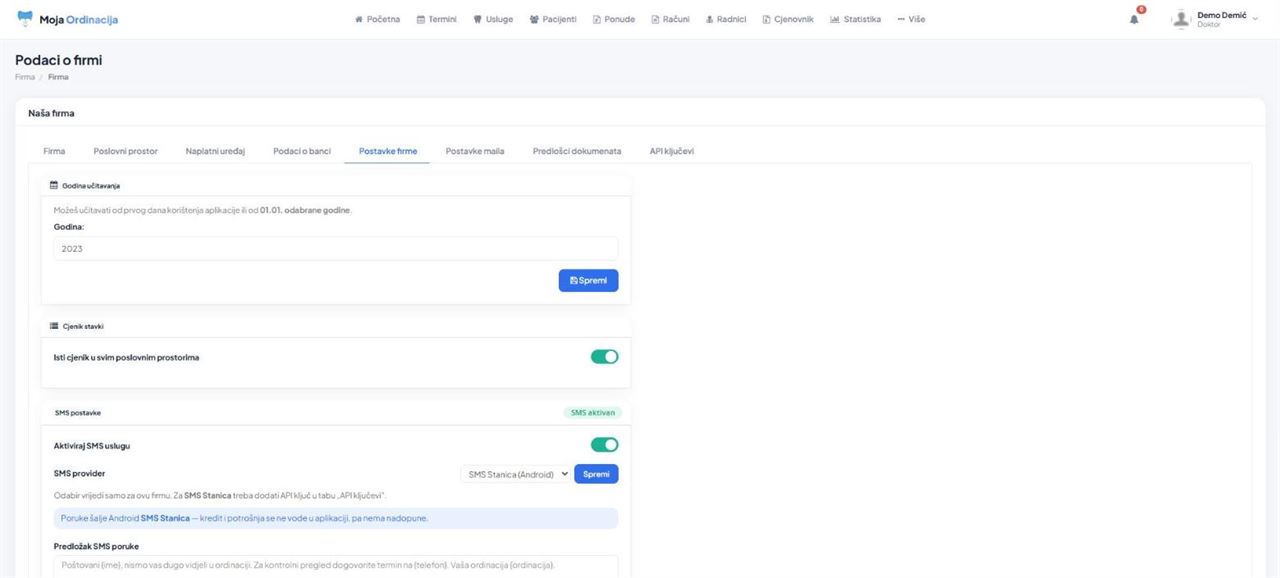The image size is (1280, 578).
Task: Toggle Isti cjenik u svim poslovnim prostorima
Action: (604, 357)
